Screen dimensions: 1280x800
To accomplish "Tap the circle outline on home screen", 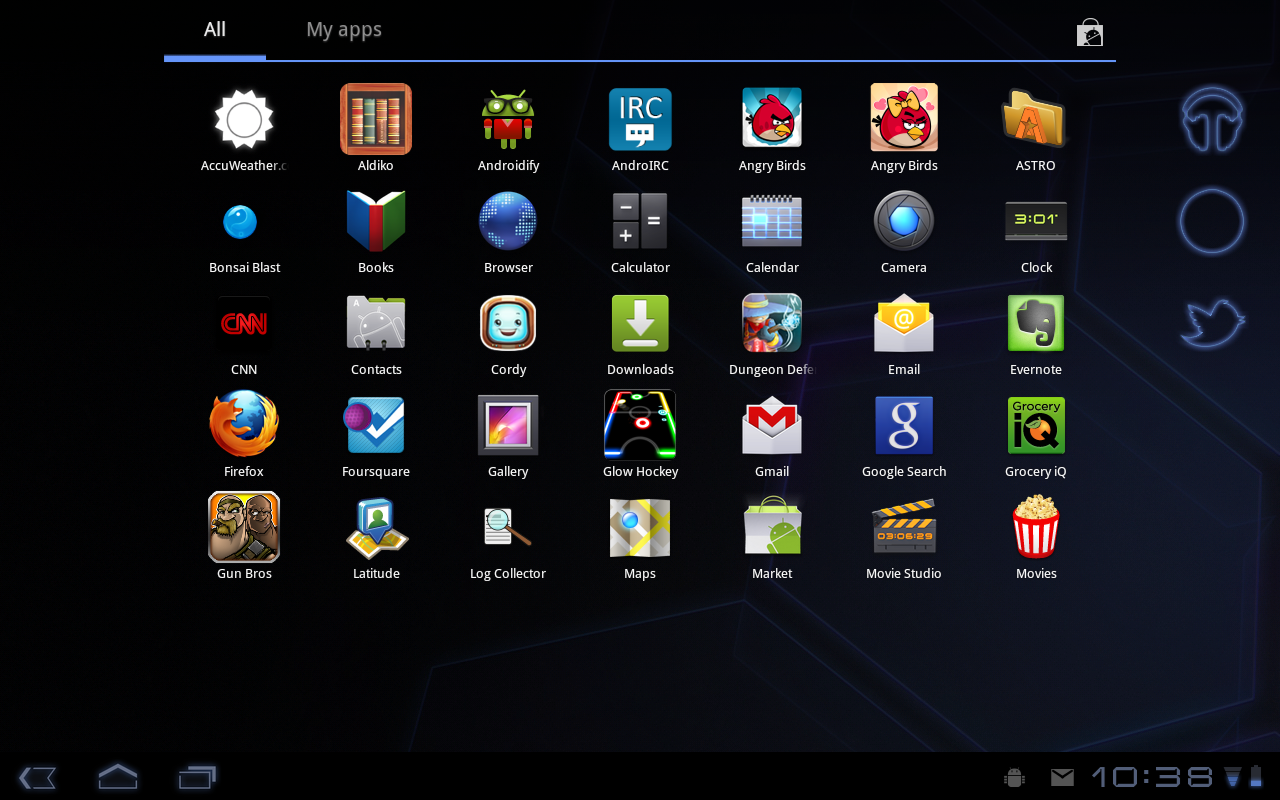I will pos(1212,221).
